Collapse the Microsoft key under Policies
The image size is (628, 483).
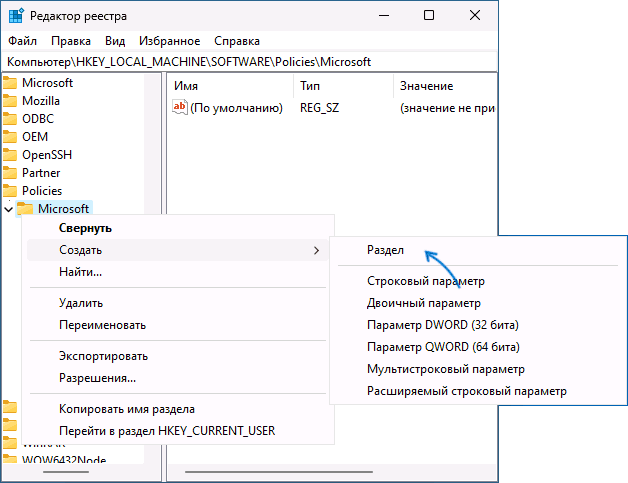(8, 209)
